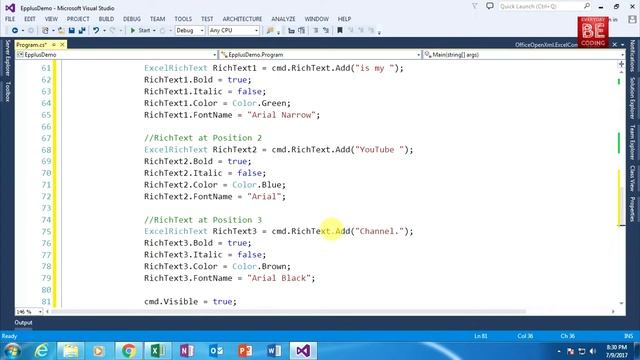Click the code text "cmd.Visible = true;"

click(190, 302)
